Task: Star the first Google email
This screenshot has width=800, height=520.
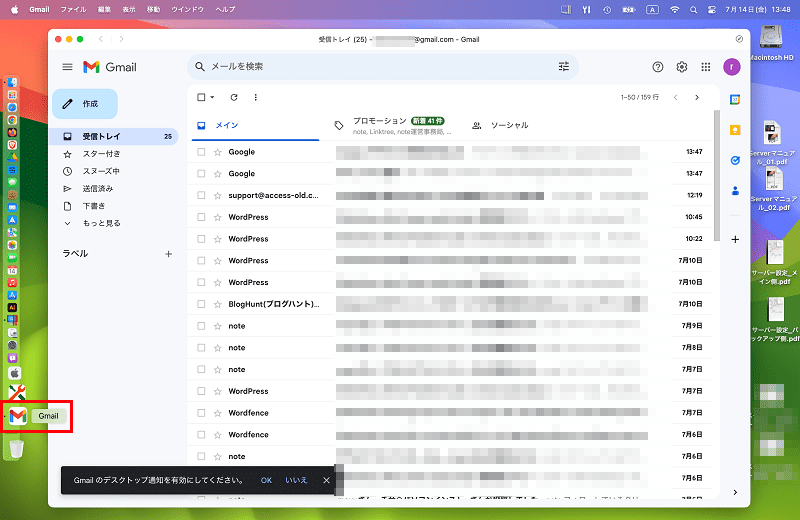Action: point(217,152)
